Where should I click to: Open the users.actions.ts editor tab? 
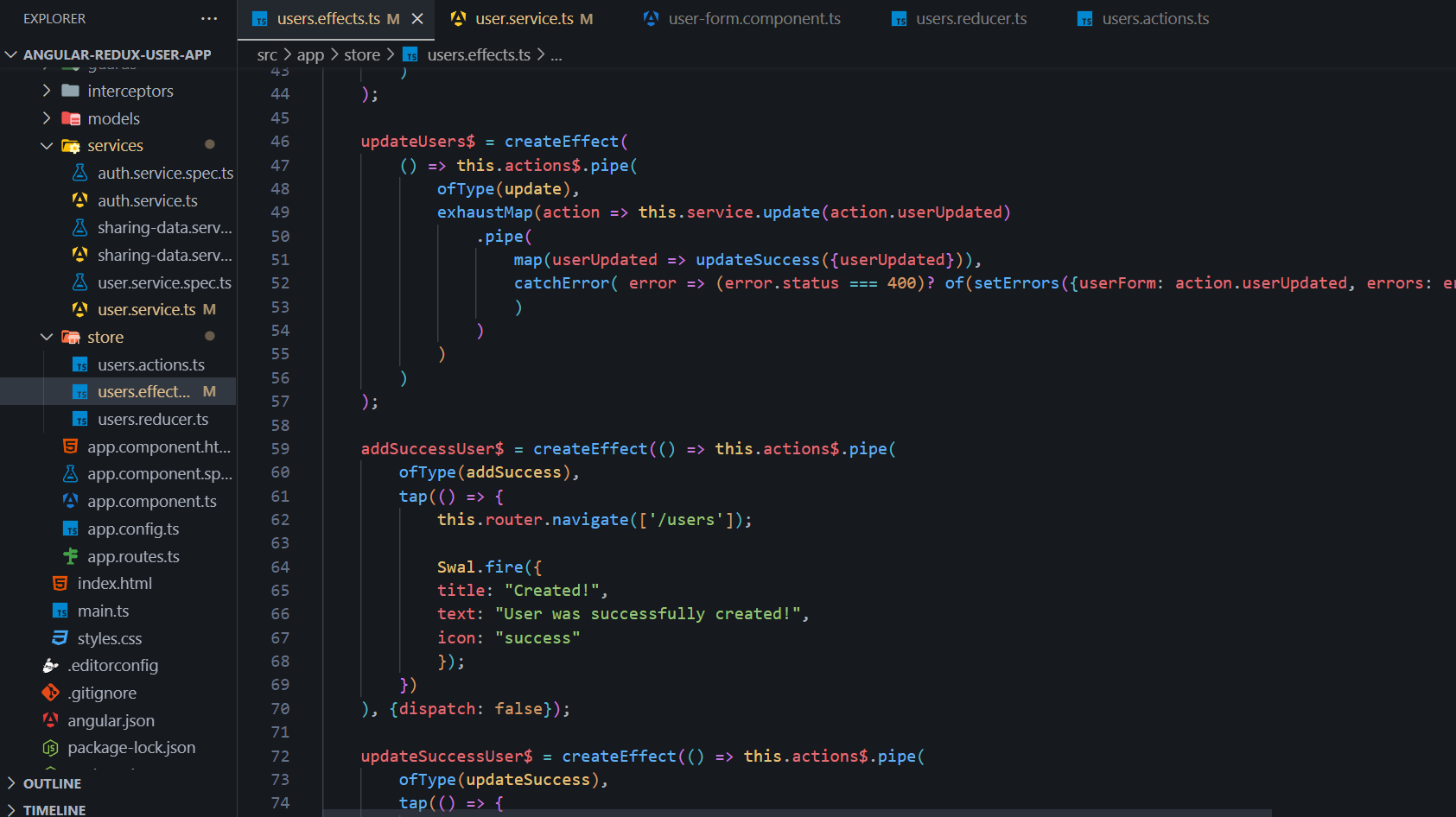[1154, 18]
